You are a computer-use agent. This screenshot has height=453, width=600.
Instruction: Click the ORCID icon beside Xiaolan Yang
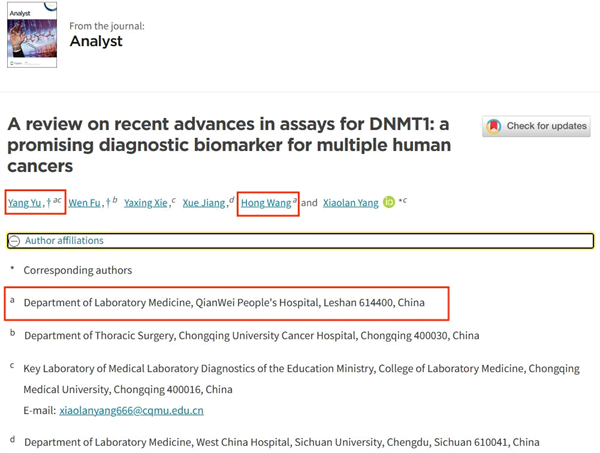click(389, 202)
